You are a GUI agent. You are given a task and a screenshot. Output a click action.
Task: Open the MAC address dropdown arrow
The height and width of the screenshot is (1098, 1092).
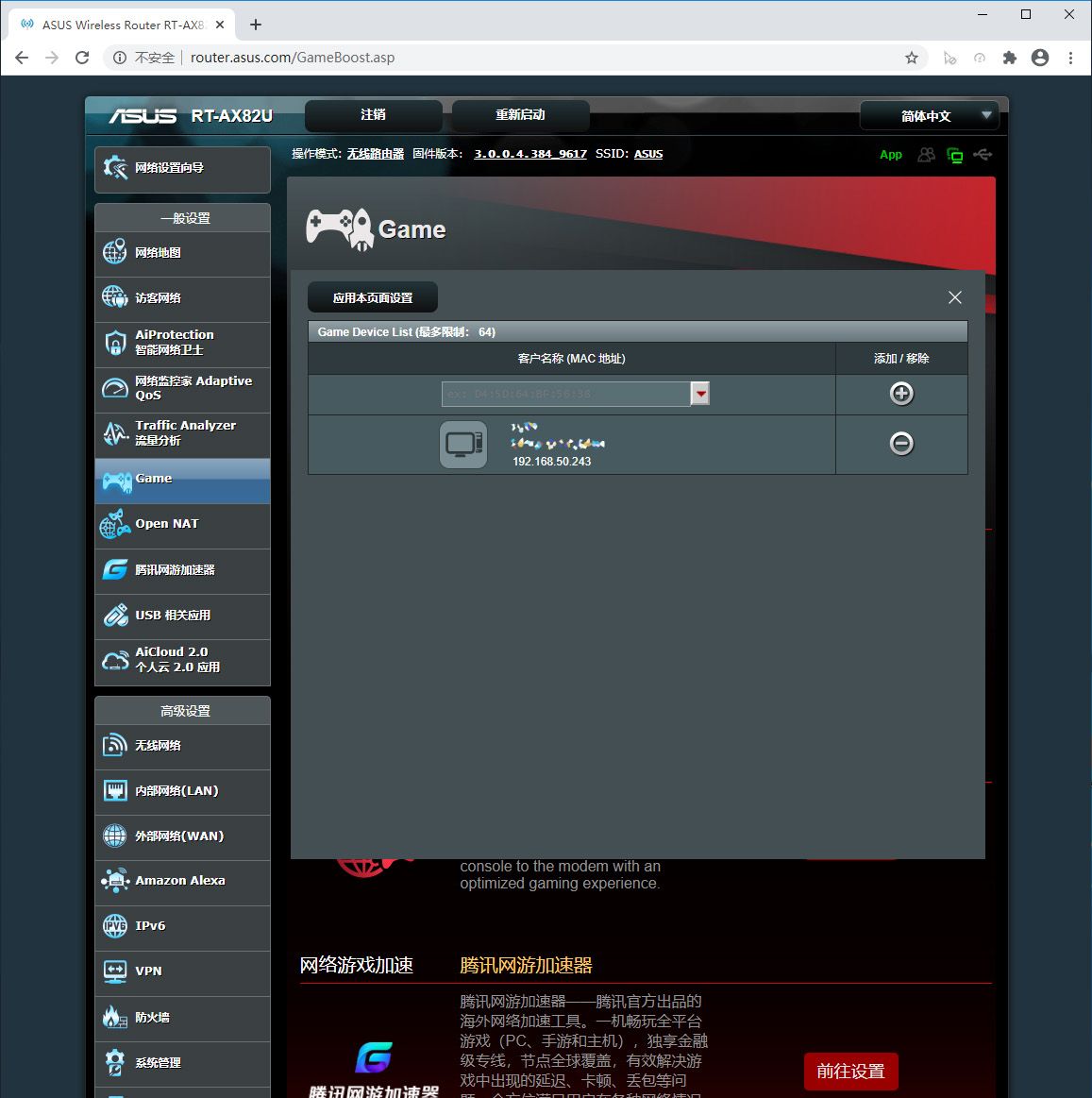(700, 394)
